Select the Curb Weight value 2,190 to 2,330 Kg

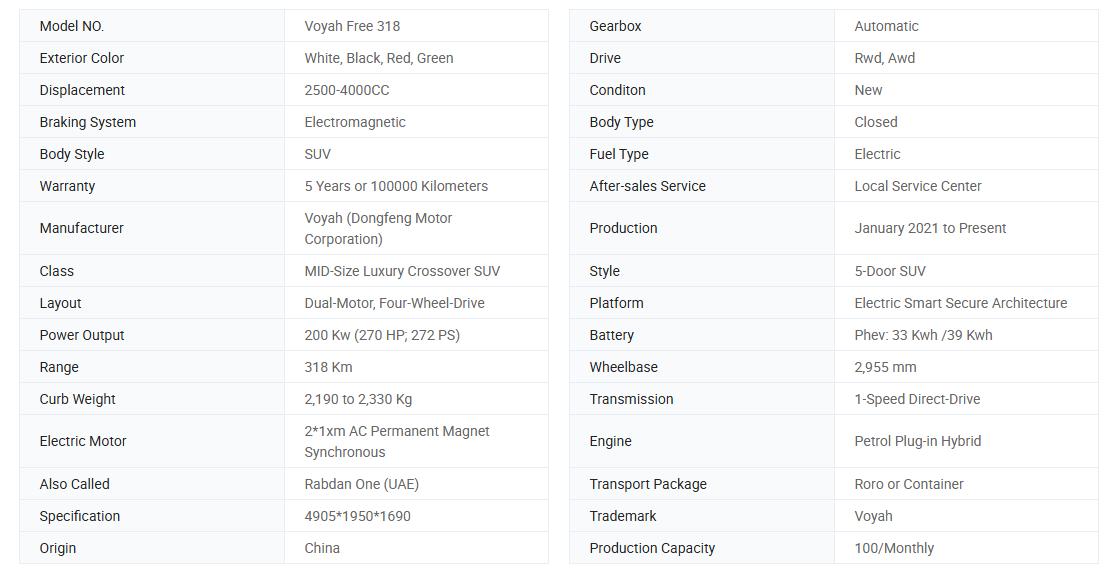358,399
